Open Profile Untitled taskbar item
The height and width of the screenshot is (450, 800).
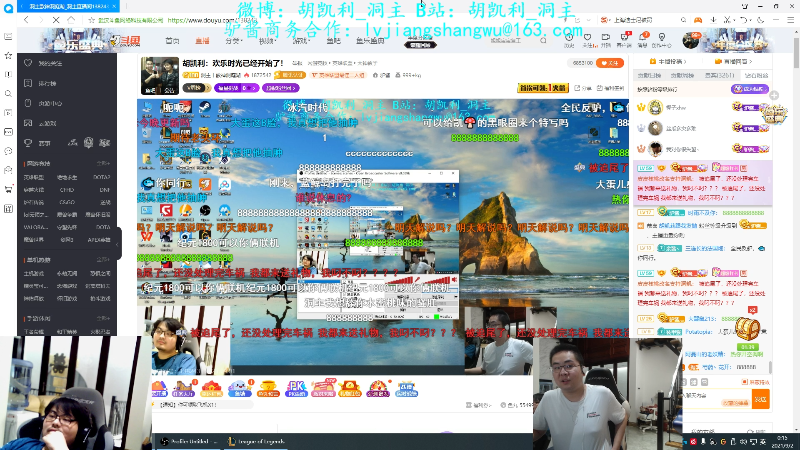(188, 441)
